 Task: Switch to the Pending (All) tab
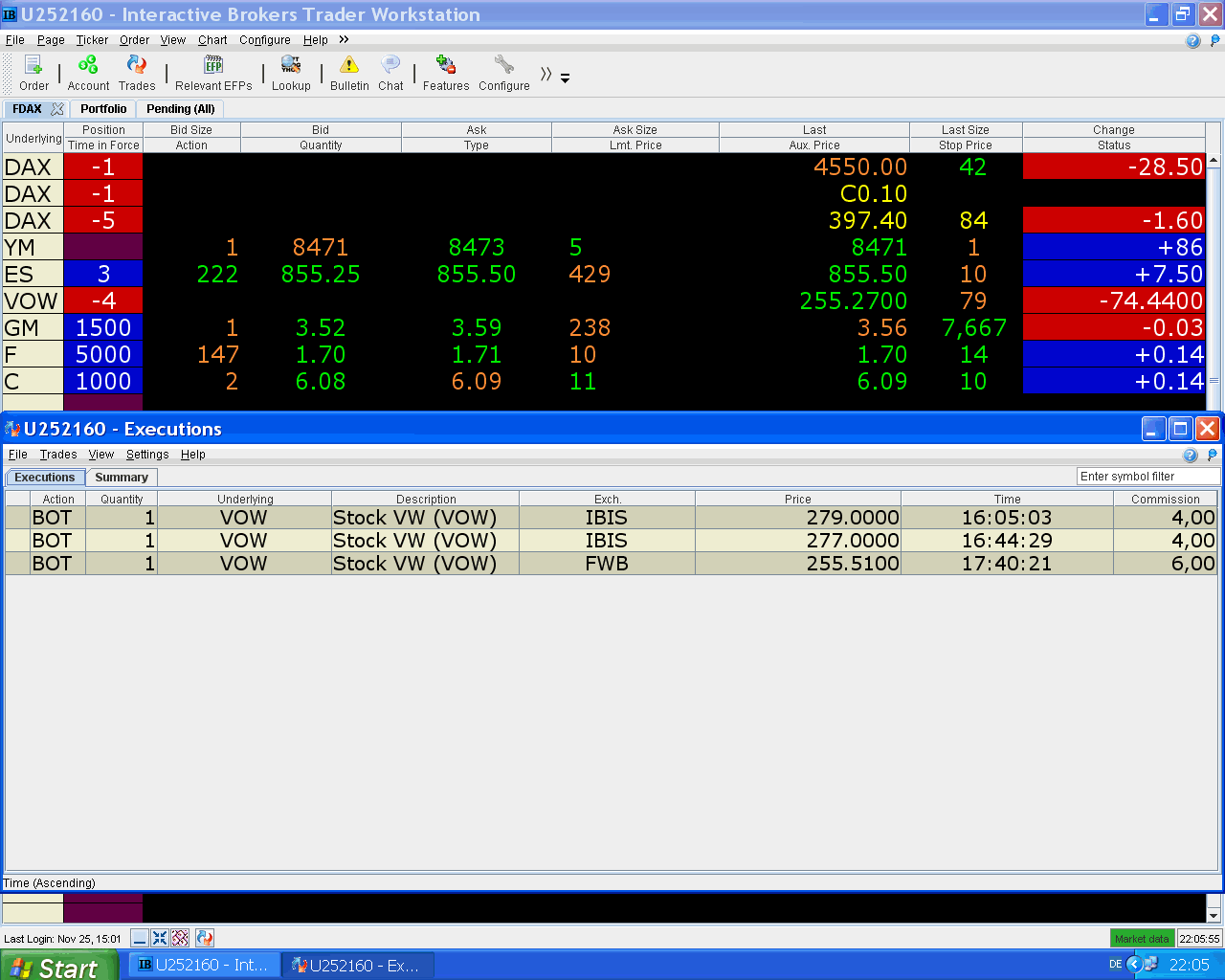pos(181,109)
